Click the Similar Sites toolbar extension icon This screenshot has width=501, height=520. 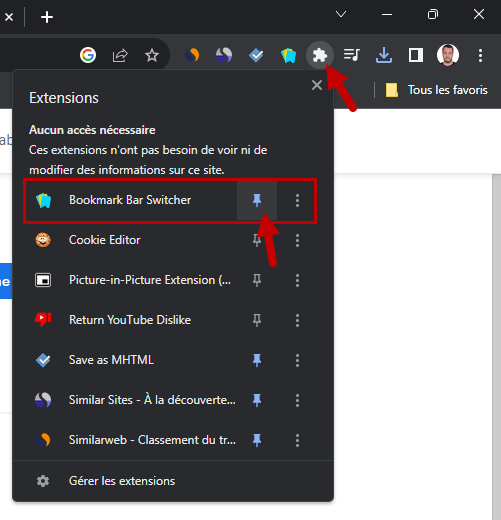pos(224,55)
